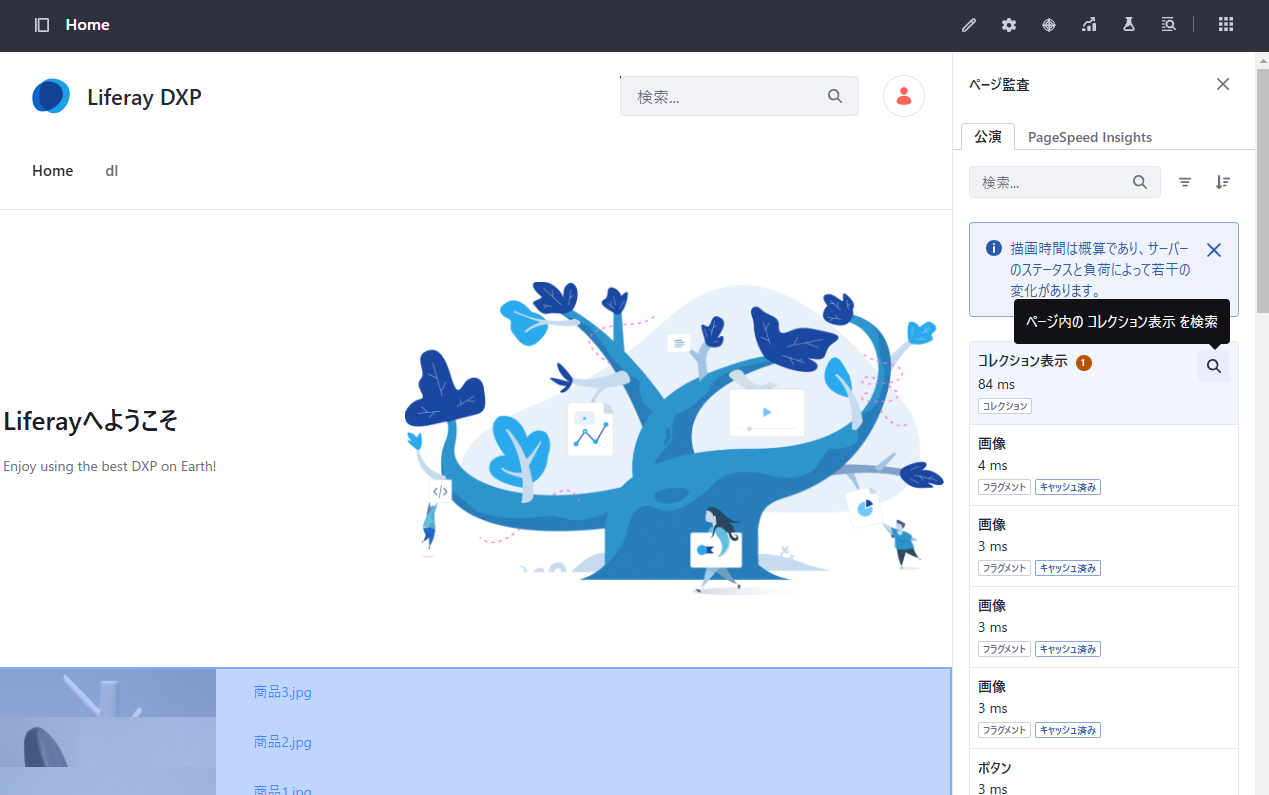Click the tree illustration image
The image size is (1269, 795).
coord(675,437)
